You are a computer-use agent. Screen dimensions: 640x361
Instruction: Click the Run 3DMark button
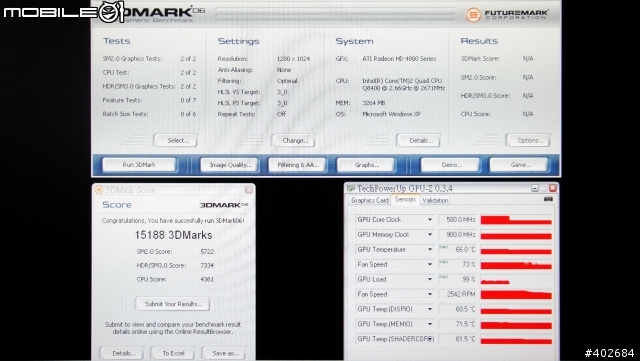(139, 165)
